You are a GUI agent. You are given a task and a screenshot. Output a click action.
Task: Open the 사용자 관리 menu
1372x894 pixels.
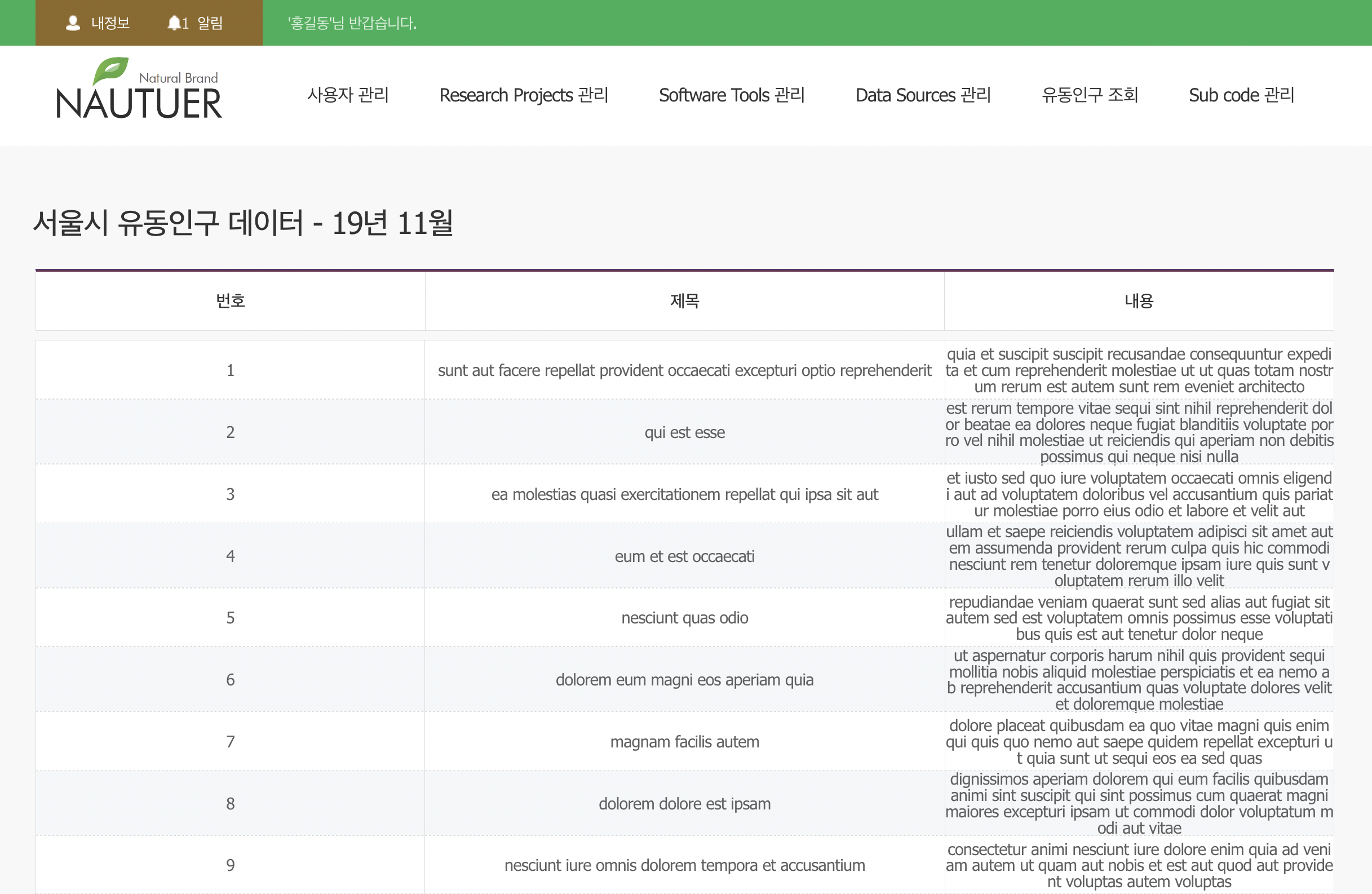click(x=348, y=95)
